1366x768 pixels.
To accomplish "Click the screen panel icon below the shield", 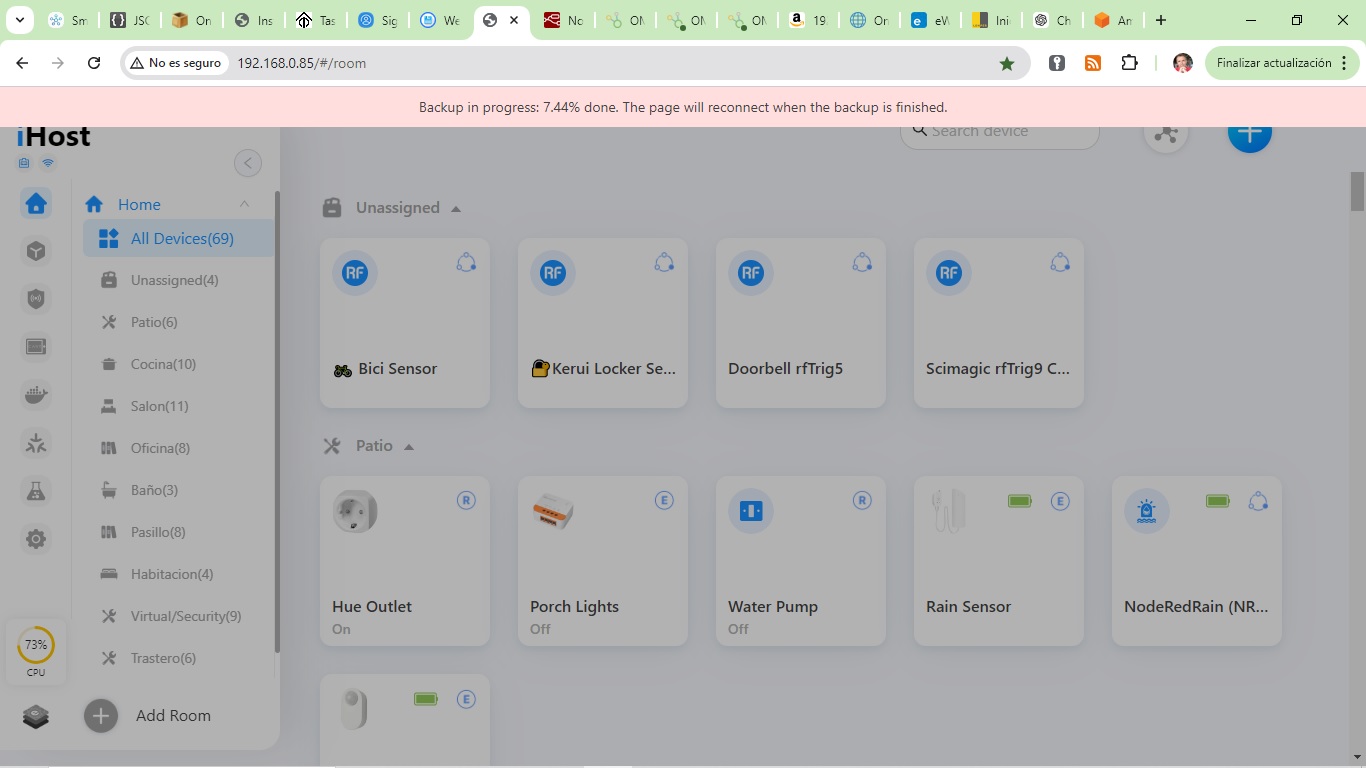I will 36,346.
